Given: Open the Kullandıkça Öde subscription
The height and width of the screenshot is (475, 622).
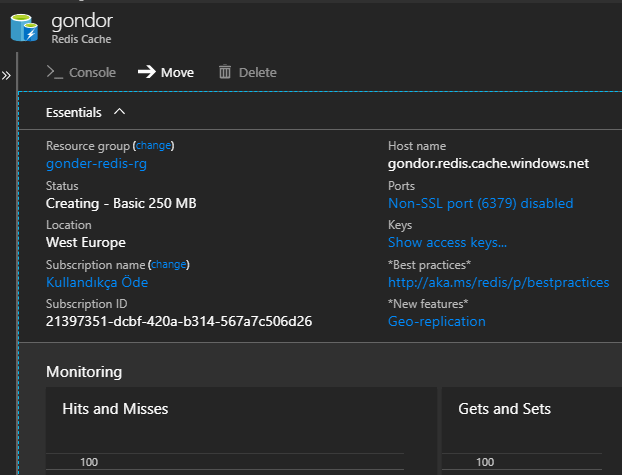Looking at the screenshot, I should [x=97, y=282].
